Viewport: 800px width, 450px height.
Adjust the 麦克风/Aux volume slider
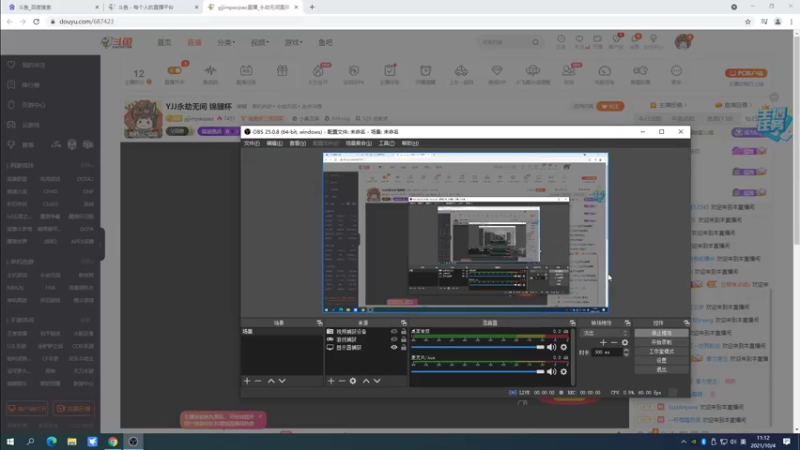[478, 372]
